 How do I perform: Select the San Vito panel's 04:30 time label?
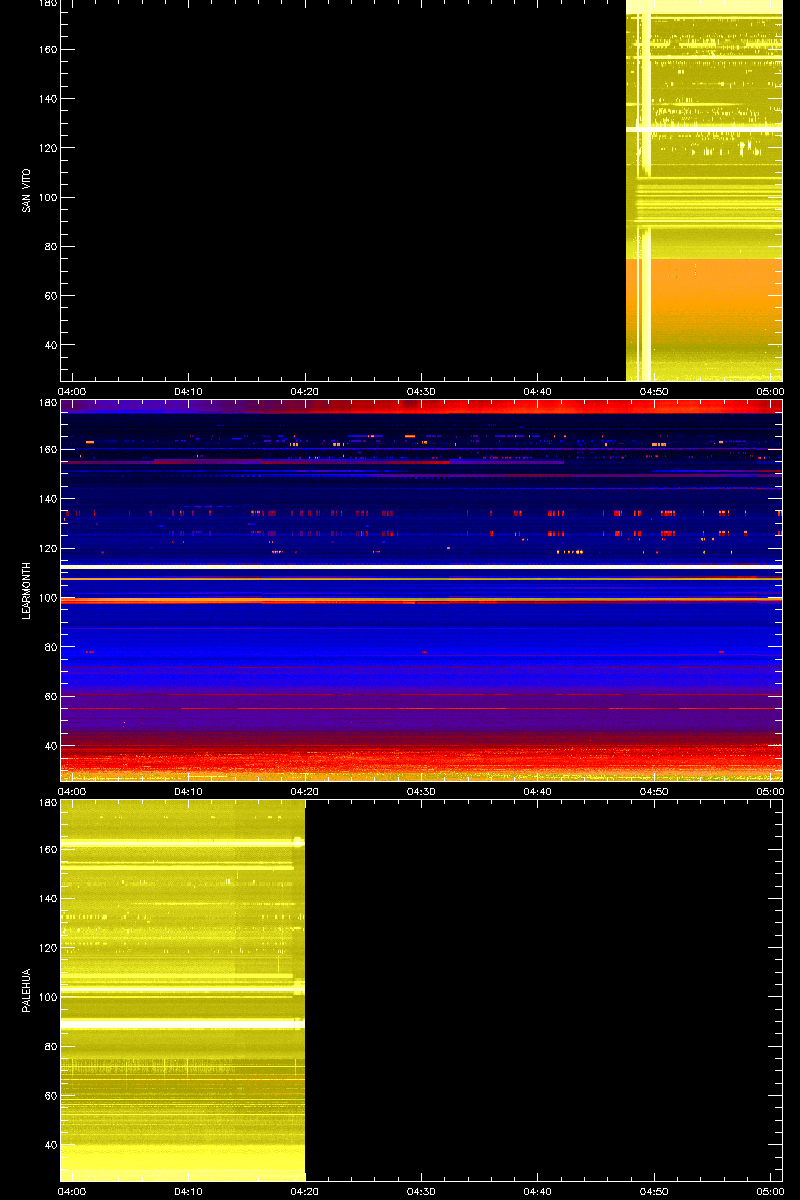[x=422, y=391]
